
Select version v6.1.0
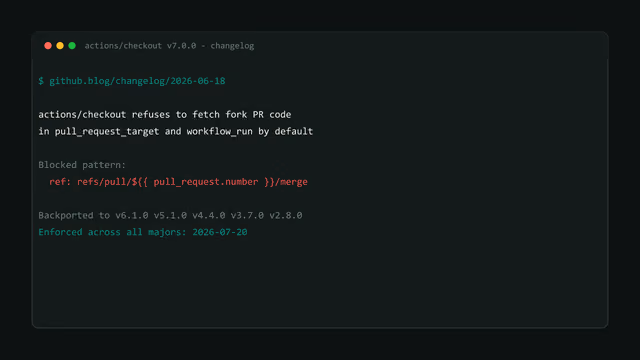(x=132, y=215)
